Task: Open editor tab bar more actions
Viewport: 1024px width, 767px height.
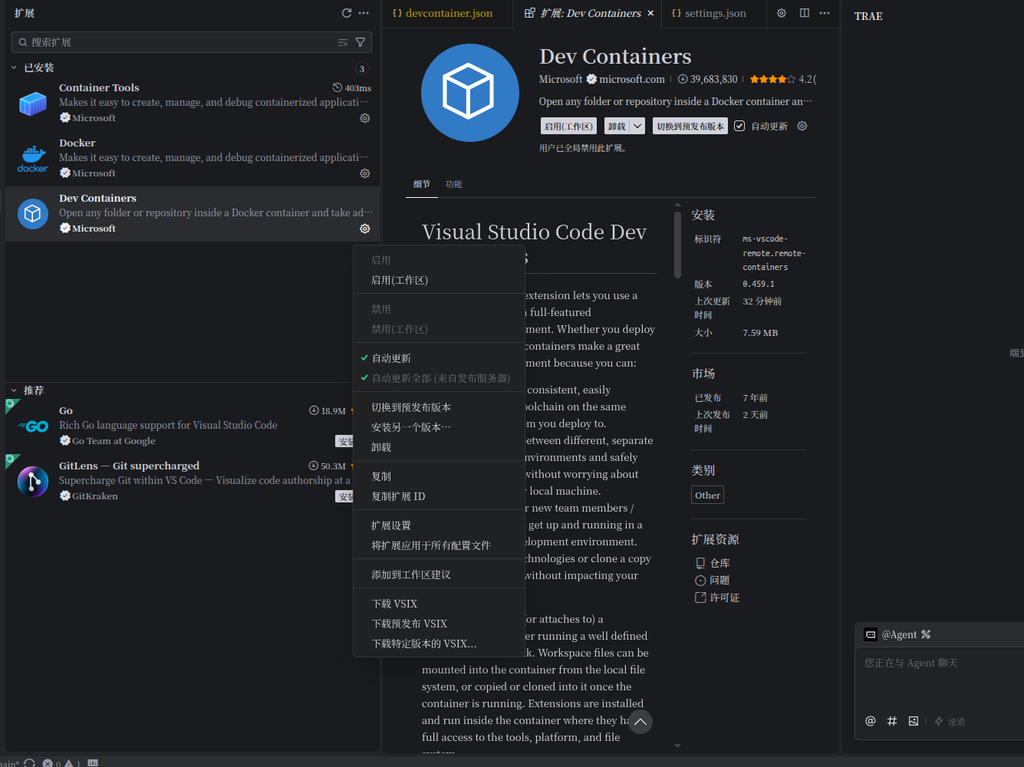Action: [x=825, y=13]
